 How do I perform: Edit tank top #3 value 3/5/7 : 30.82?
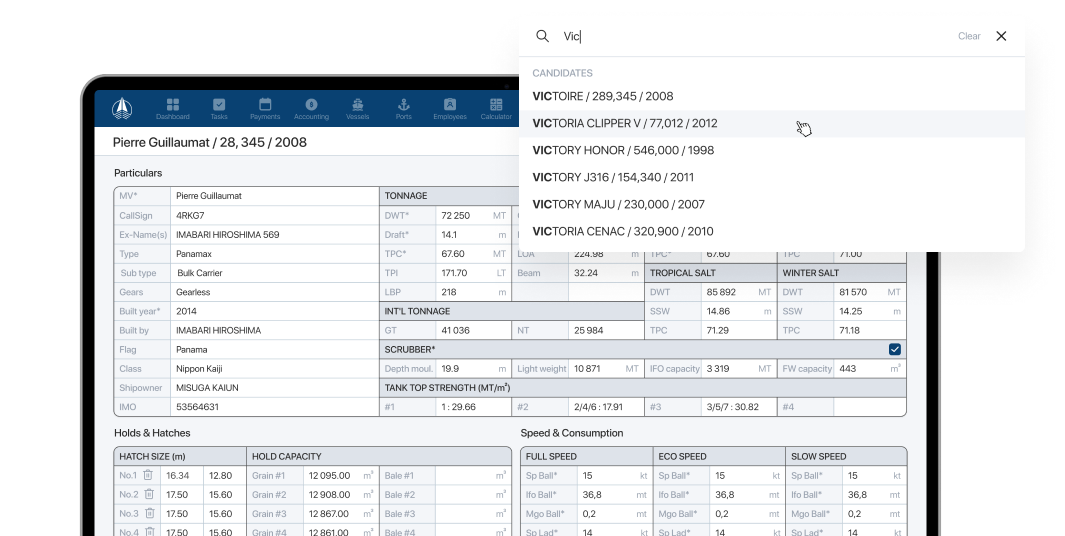pyautogui.click(x=739, y=407)
